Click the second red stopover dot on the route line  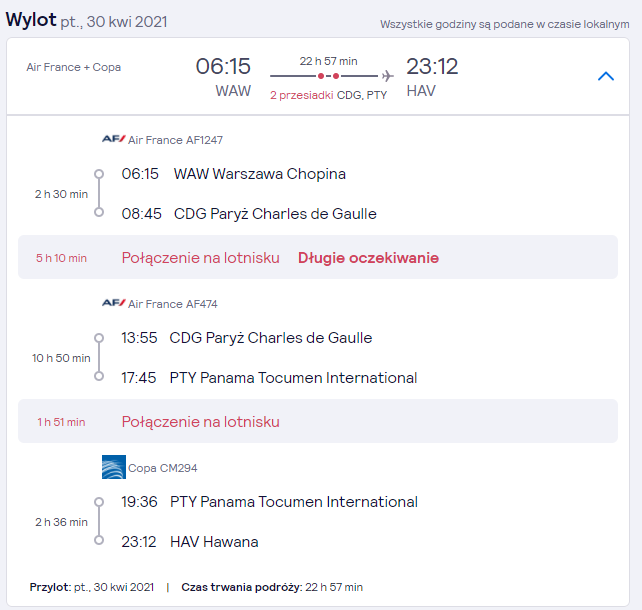click(336, 76)
